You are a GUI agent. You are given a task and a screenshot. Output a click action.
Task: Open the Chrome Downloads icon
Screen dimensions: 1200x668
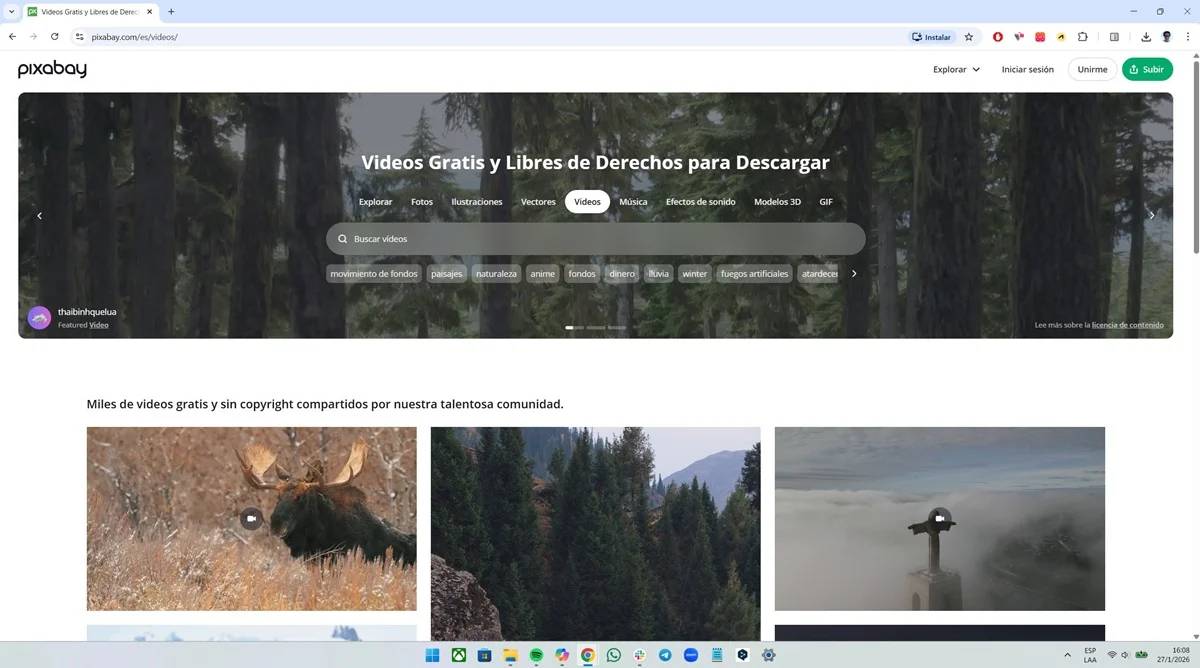[x=1146, y=37]
